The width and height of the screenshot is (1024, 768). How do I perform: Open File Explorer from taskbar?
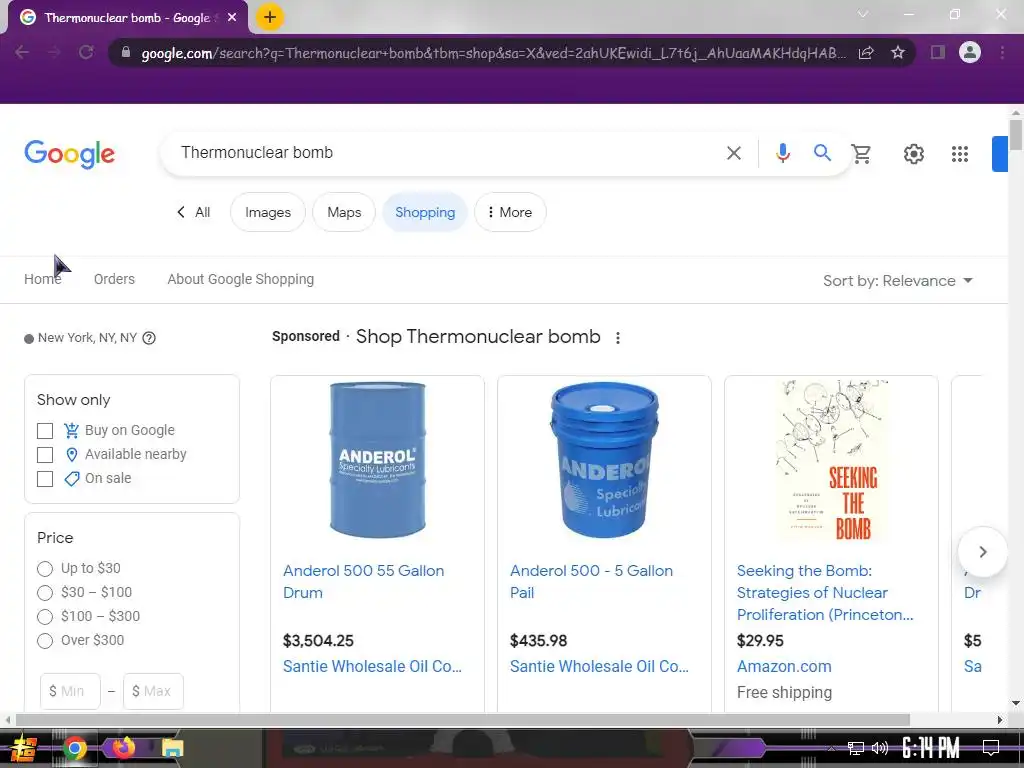pos(172,748)
